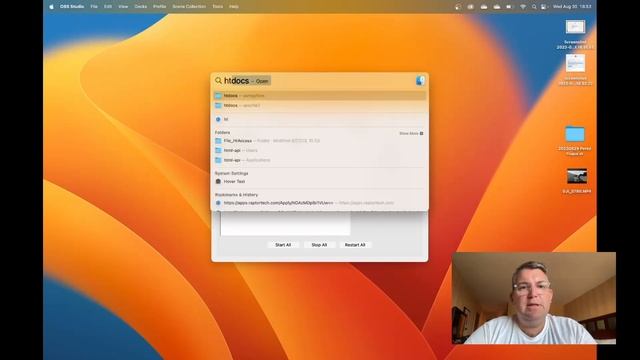Click the Safari icon beside 'ht' suggestion
Image resolution: width=640 pixels, height=360 pixels.
click(218, 119)
